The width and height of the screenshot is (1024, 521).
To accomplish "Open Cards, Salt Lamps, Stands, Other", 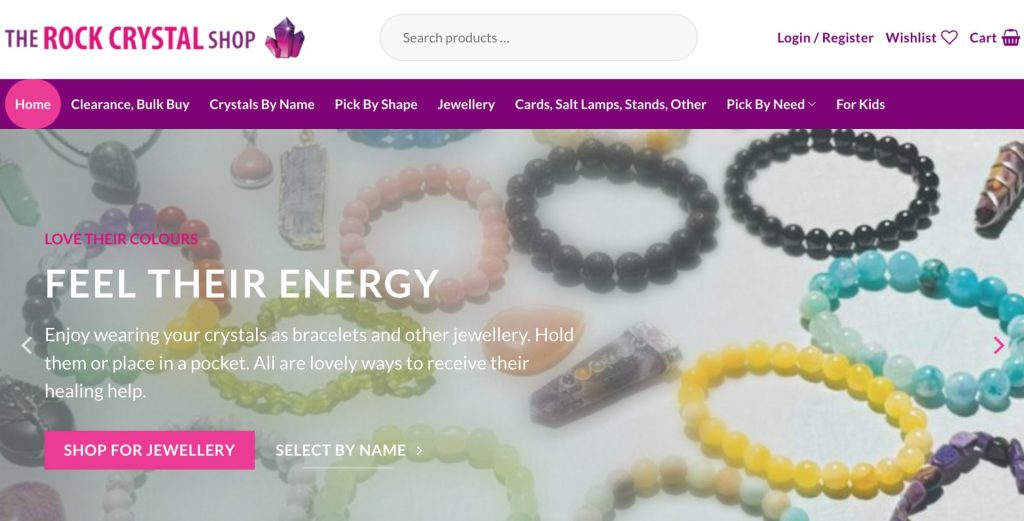I will point(610,104).
